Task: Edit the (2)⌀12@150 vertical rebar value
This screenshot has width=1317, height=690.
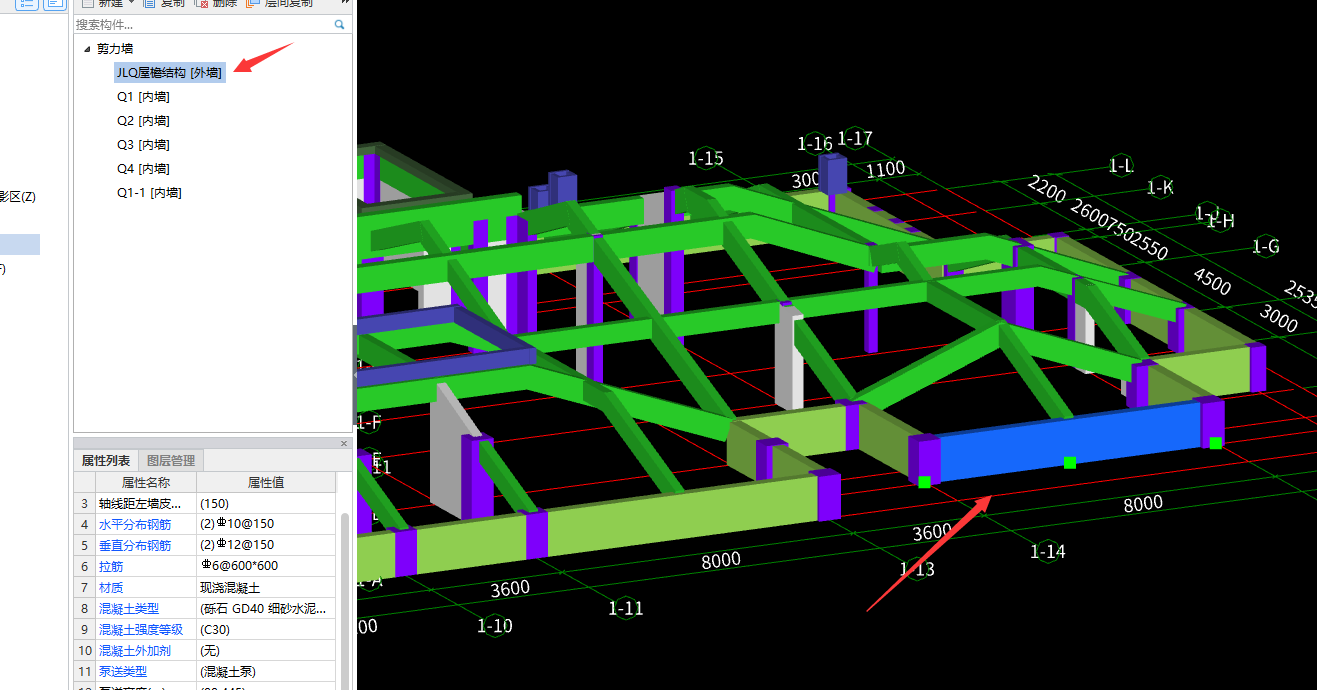Action: [266, 545]
